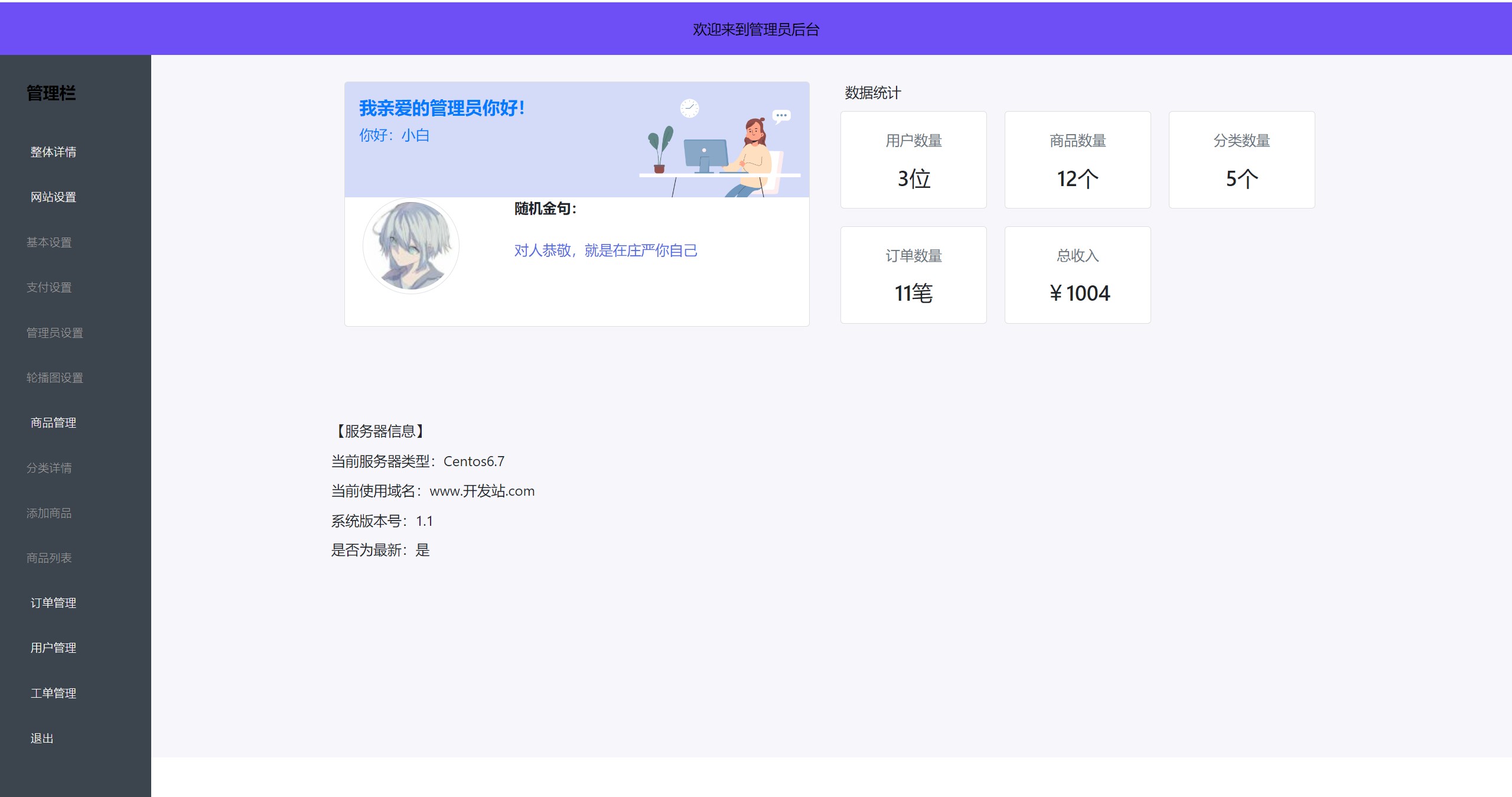The height and width of the screenshot is (797, 1512).
Task: View 商品列表 product list
Action: coord(49,558)
